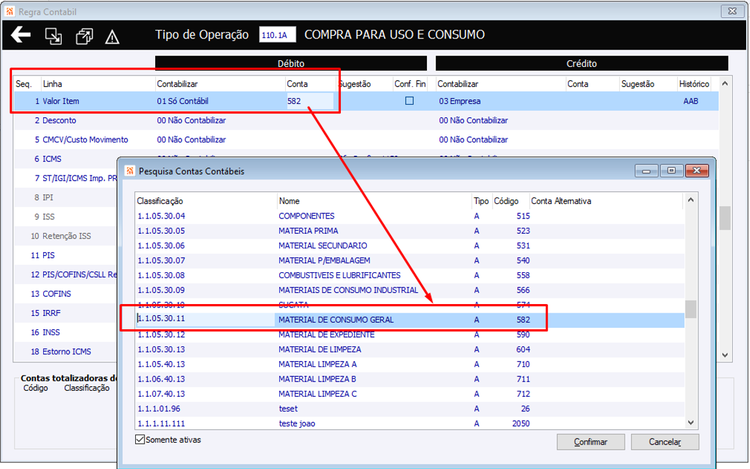Select the teste joao account row
750x469 pixels.
pyautogui.click(x=409, y=423)
